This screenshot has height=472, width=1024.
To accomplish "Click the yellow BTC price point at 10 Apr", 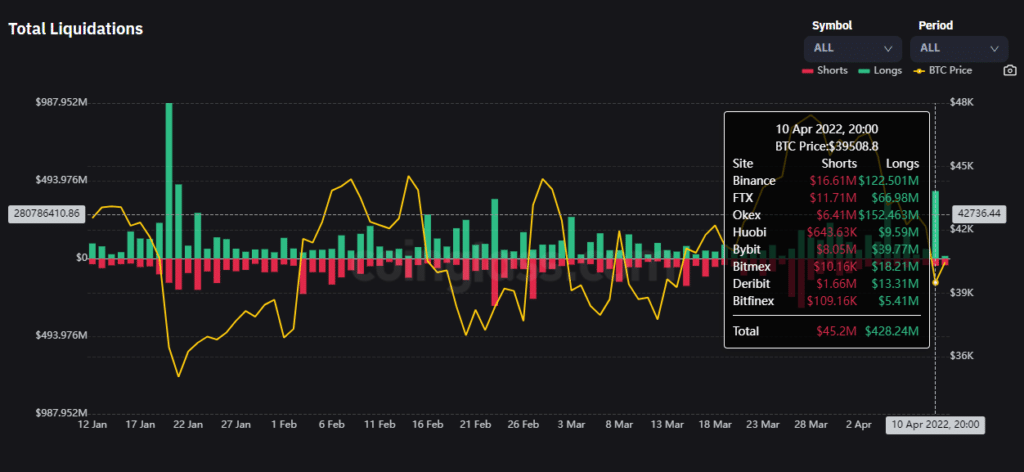I will [935, 283].
